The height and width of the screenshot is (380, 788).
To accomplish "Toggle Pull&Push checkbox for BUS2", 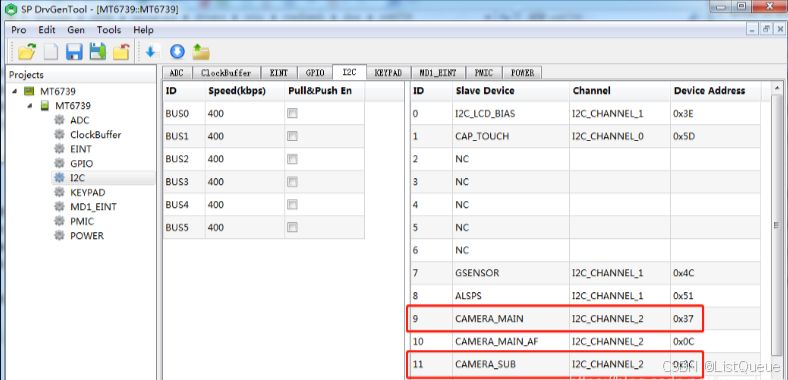I will pyautogui.click(x=292, y=159).
